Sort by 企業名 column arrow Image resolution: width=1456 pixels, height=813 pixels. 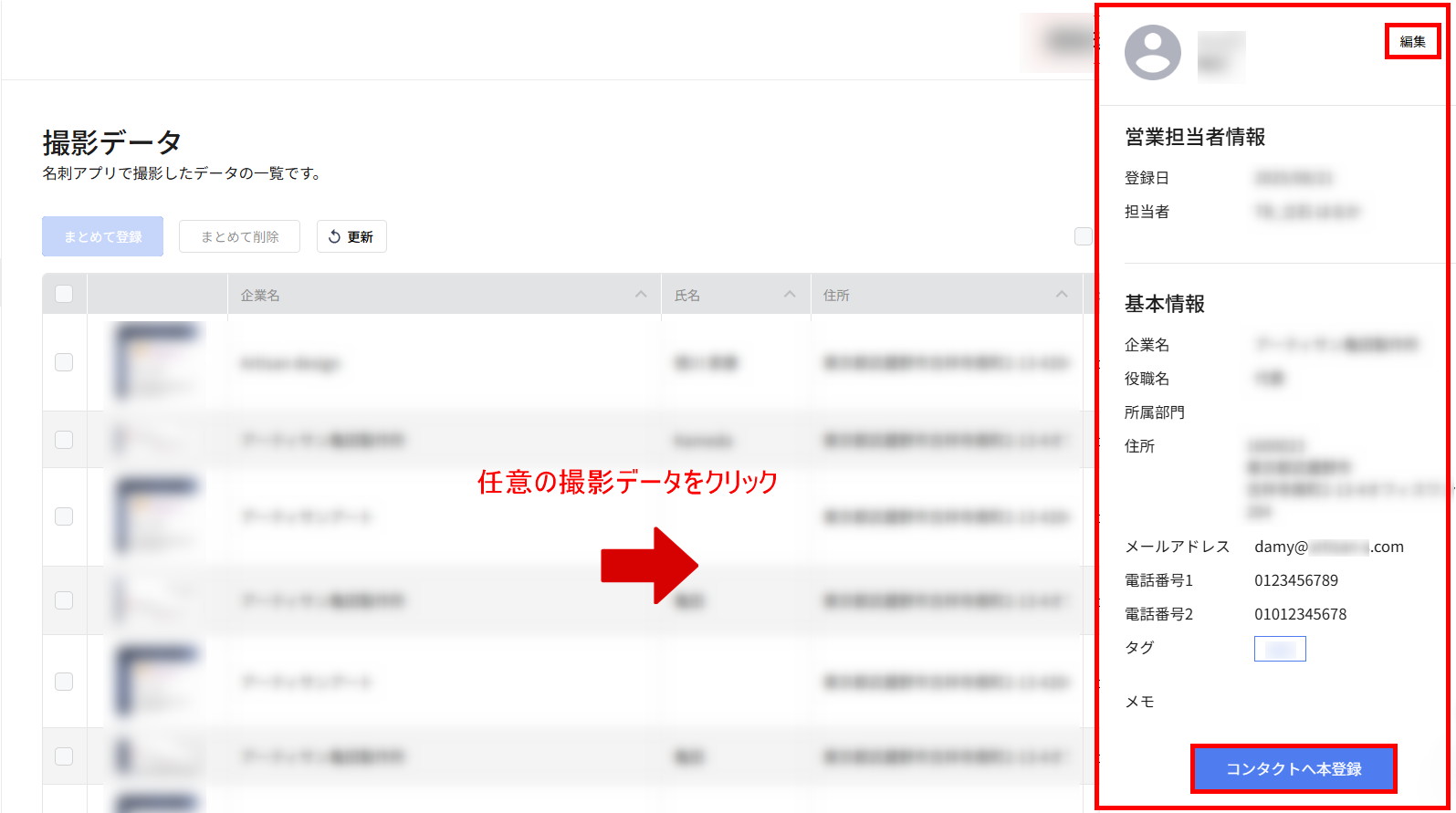(641, 295)
